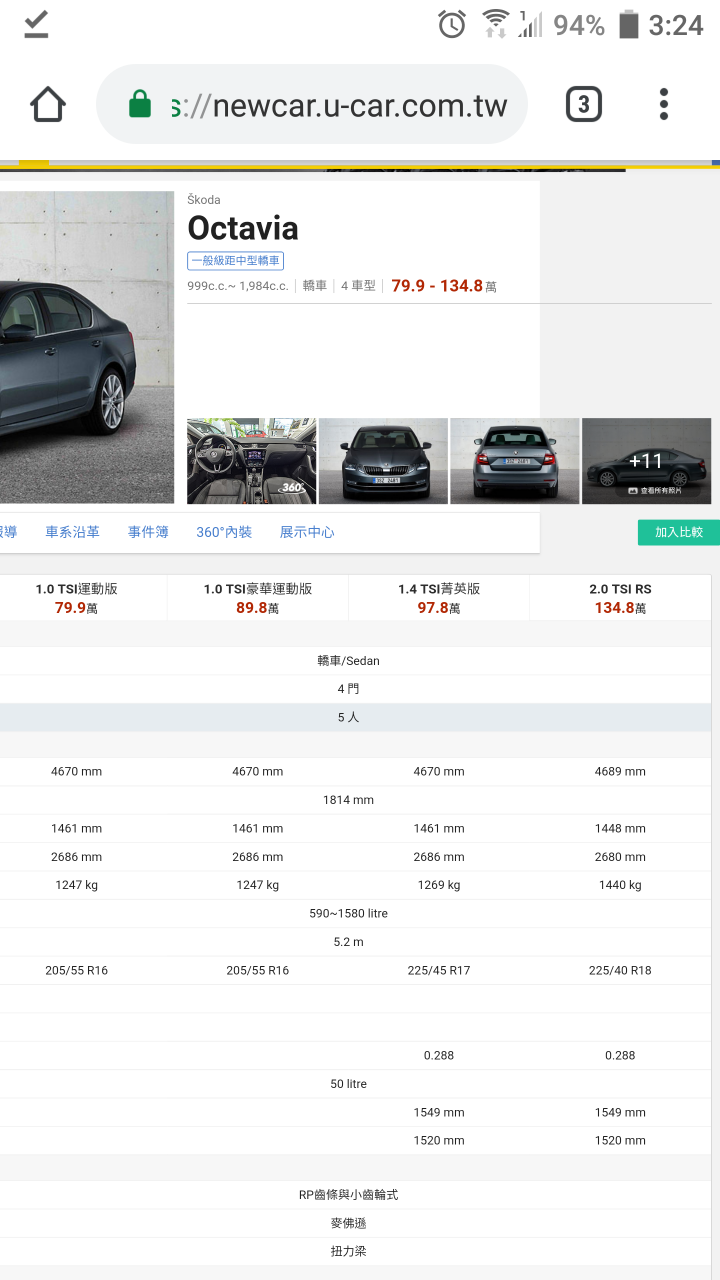Open the Octavia rear view thumbnail
720x1280 pixels.
tap(515, 461)
